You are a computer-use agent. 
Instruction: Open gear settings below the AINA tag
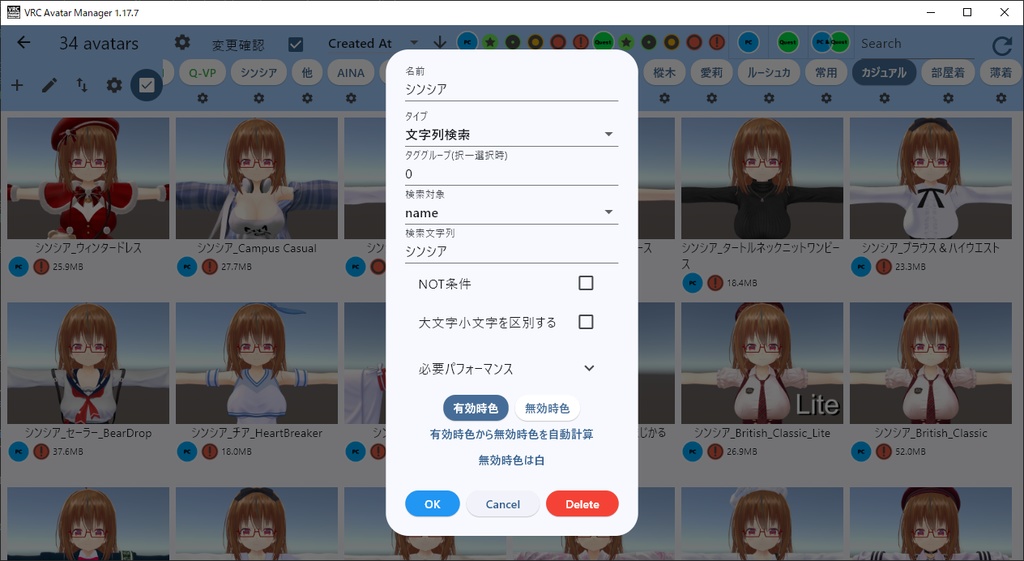[x=351, y=98]
